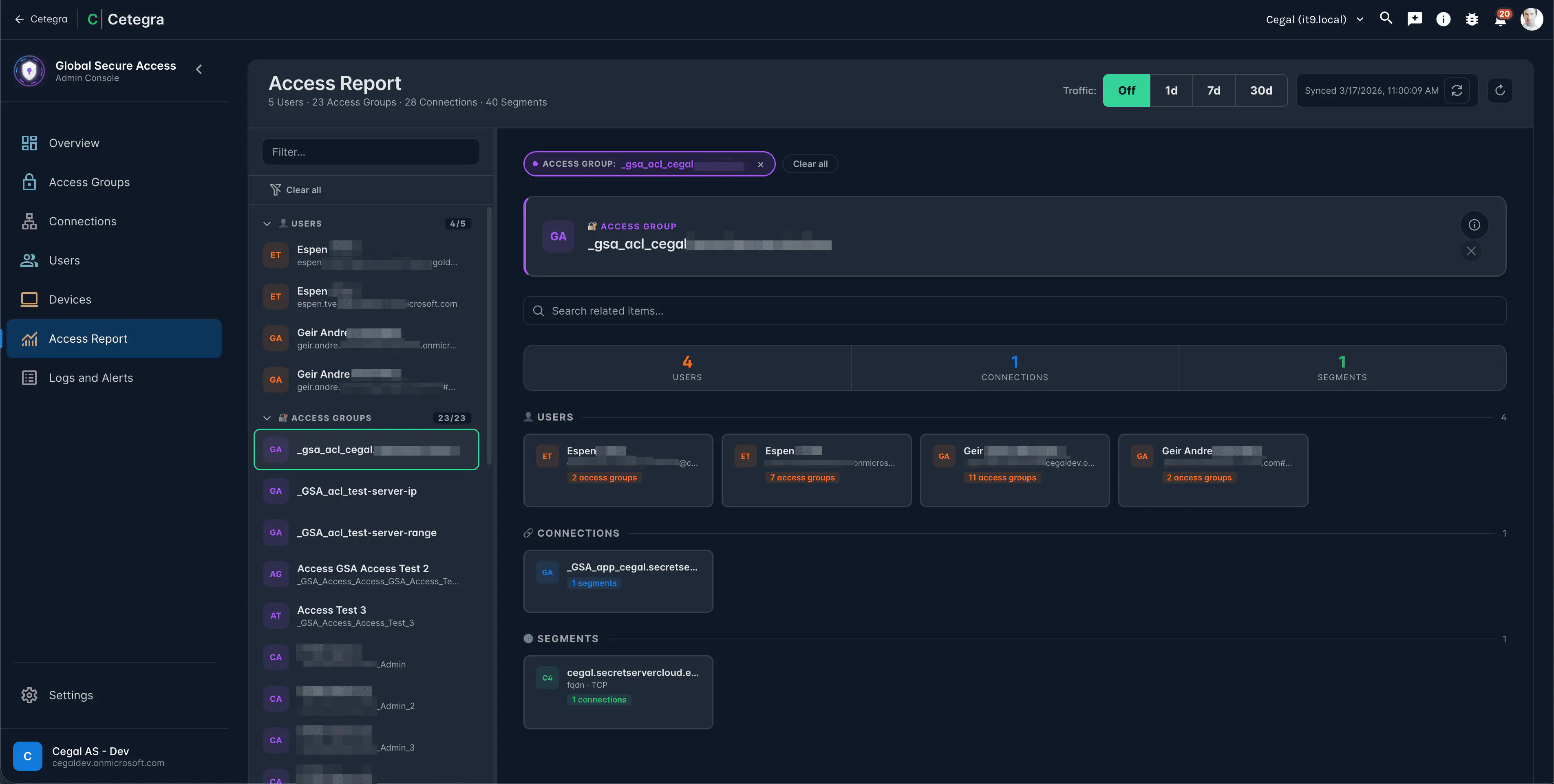This screenshot has height=784, width=1554.
Task: Select Geir Andre user with .onmicr email
Action: tap(366, 338)
